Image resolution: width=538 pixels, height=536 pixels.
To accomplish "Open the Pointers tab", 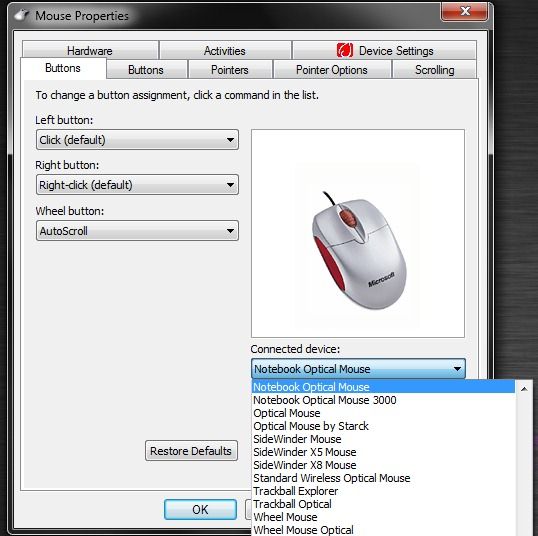I will coord(230,70).
